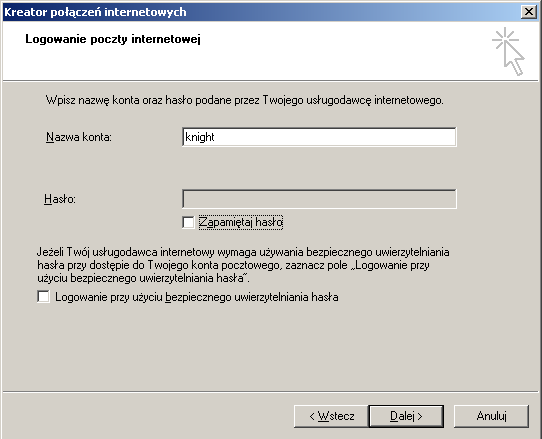Cancel the wizard using Anuluj

(491, 416)
